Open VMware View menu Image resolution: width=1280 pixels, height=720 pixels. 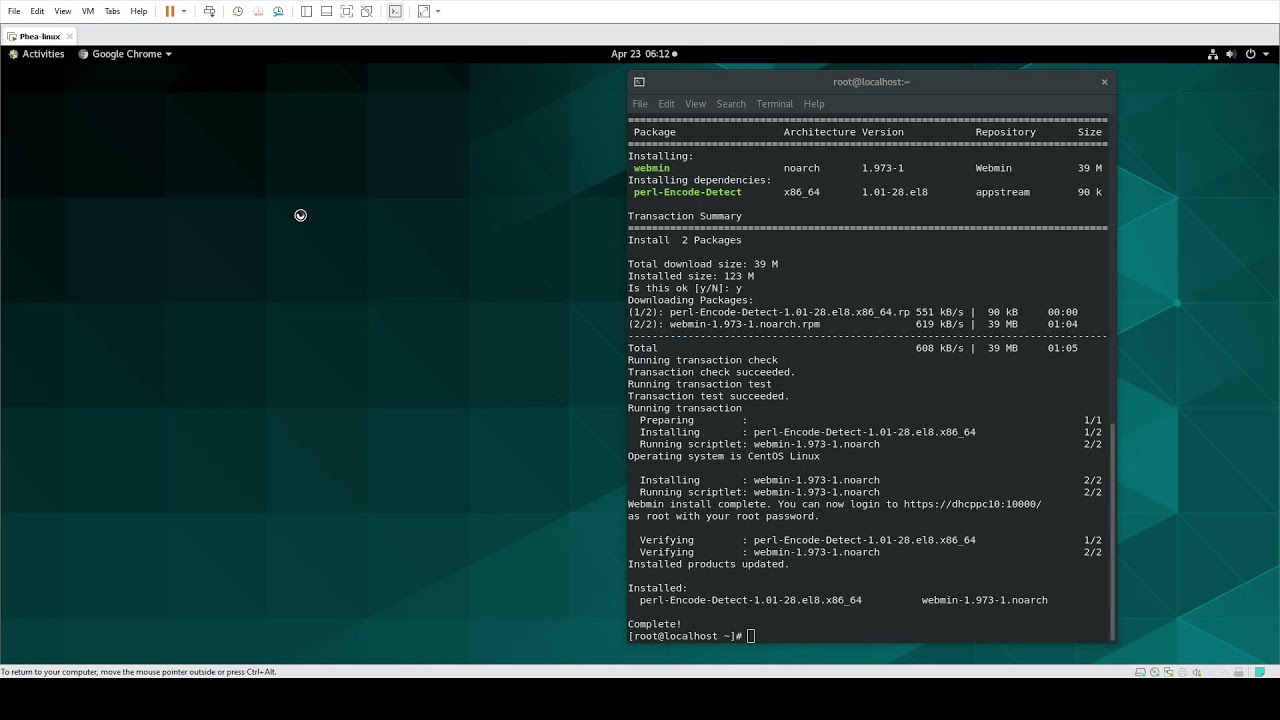pyautogui.click(x=63, y=11)
